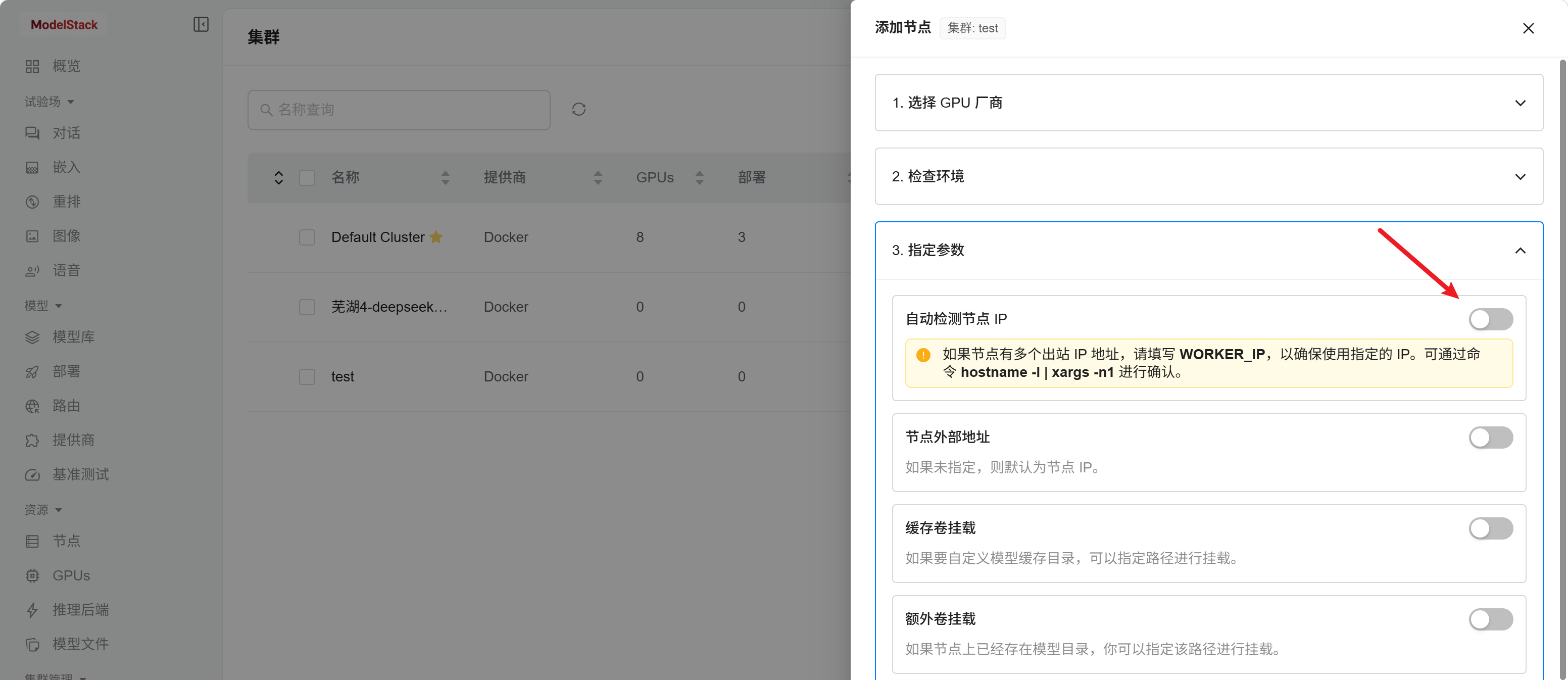Collapse the 试验场 sidebar group

[50, 101]
